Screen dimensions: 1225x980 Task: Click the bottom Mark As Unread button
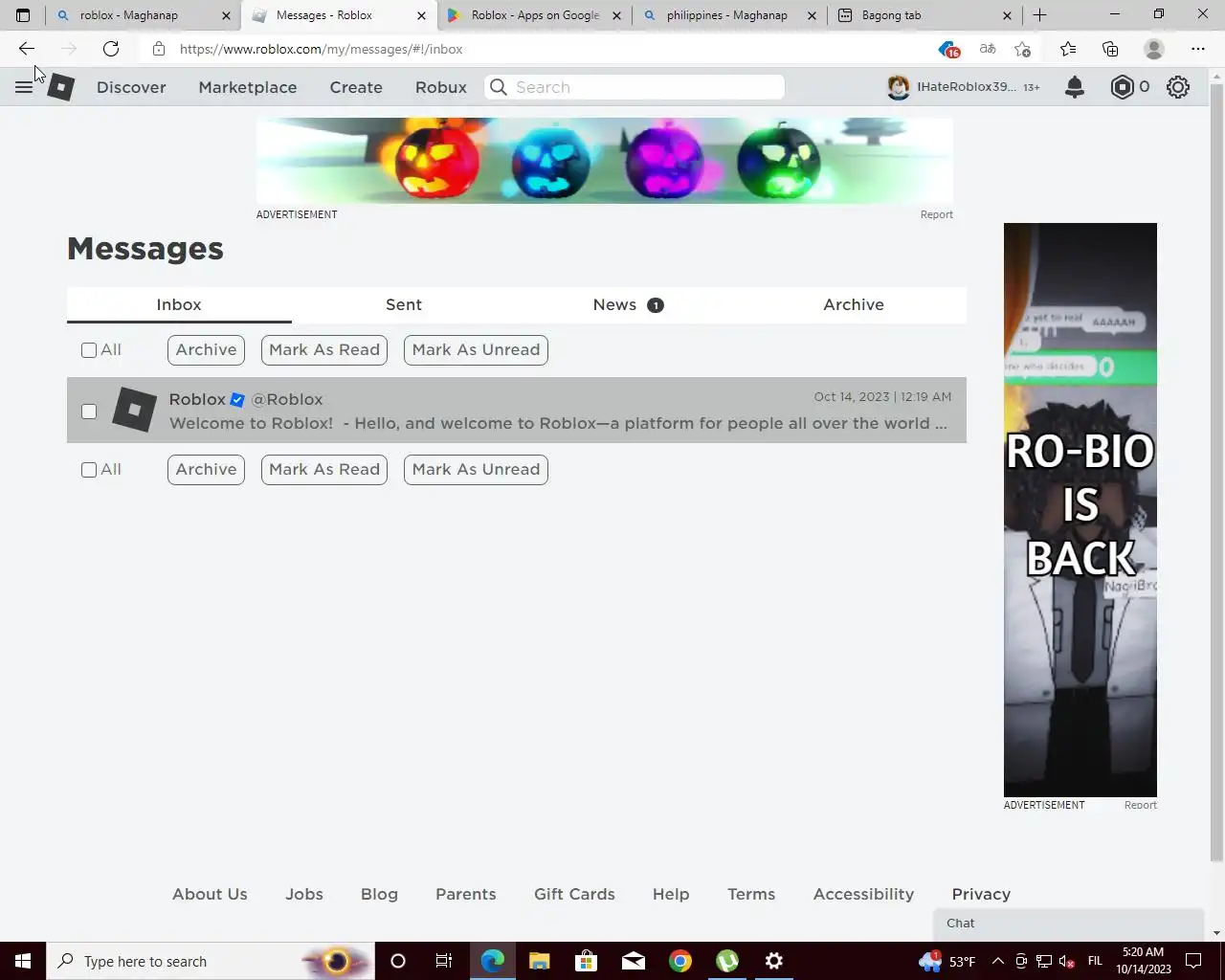(476, 469)
